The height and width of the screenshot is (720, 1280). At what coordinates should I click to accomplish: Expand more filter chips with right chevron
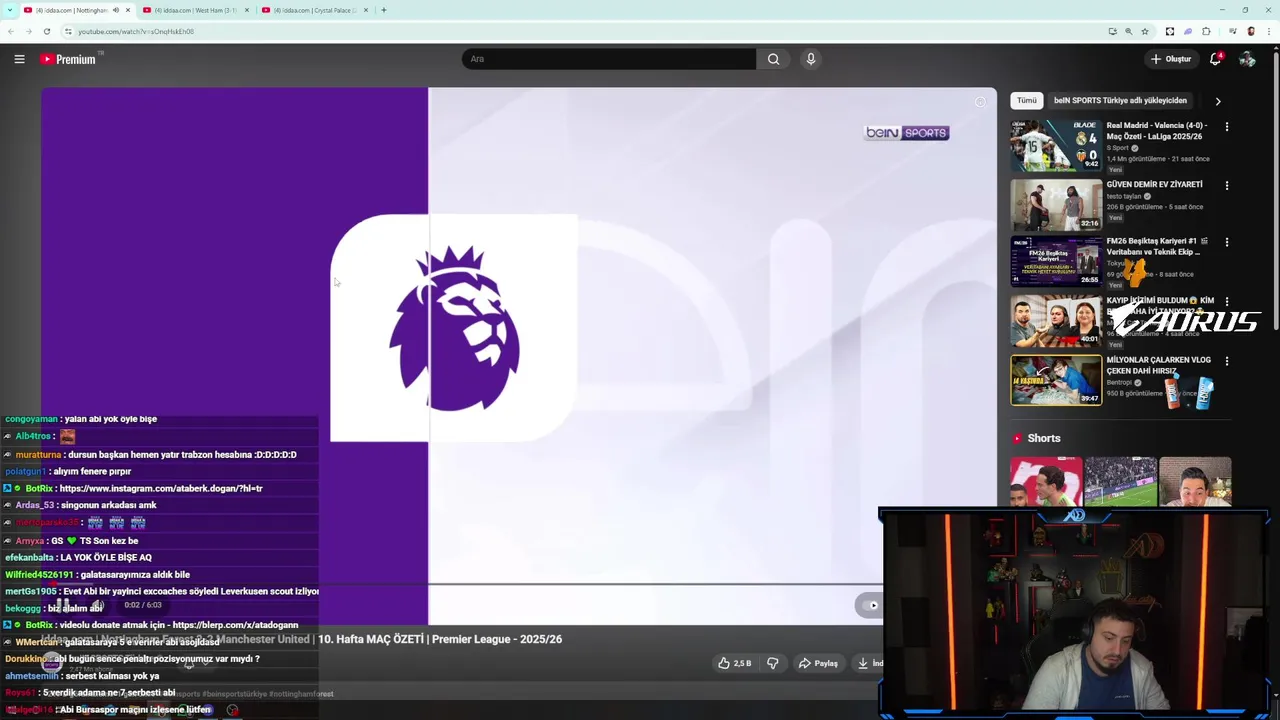[1217, 101]
